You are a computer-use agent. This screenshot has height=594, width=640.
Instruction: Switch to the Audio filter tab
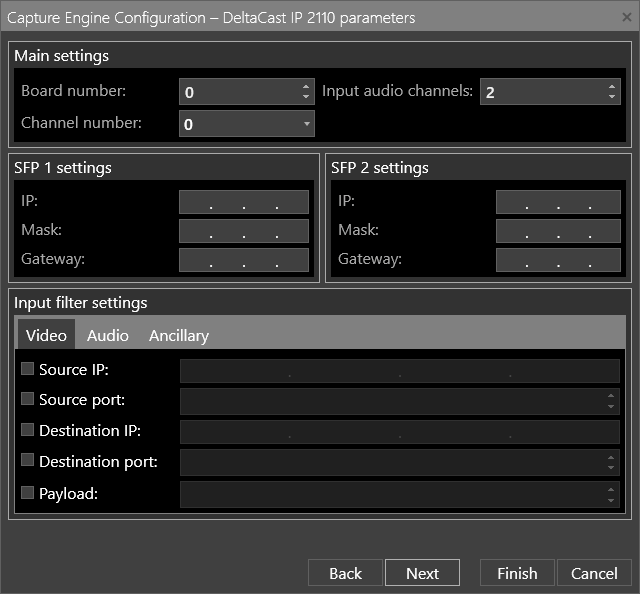pyautogui.click(x=108, y=335)
